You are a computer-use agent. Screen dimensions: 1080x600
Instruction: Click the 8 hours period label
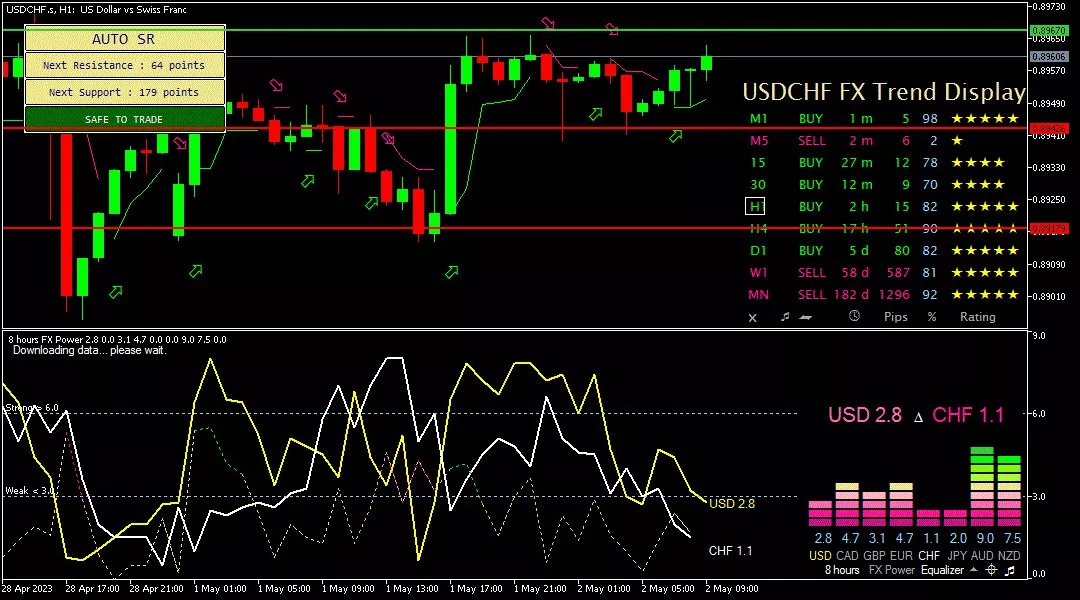click(x=842, y=570)
